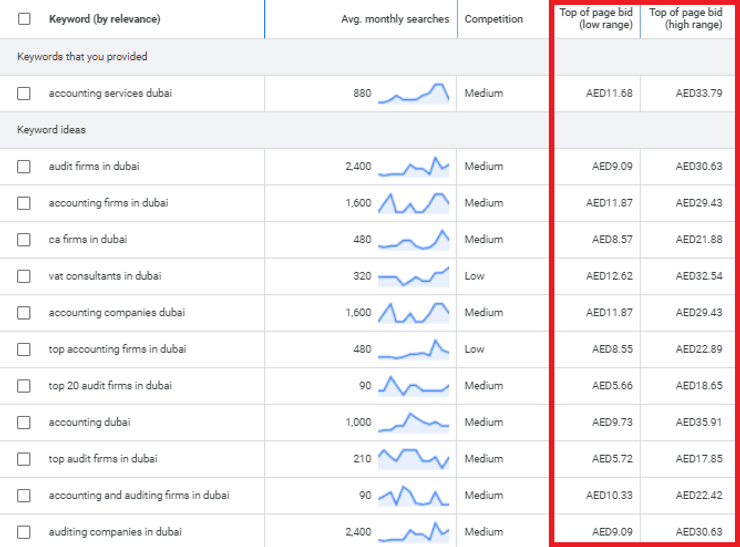Open sparkline for auditing companies in dubai
This screenshot has width=740, height=547.
pyautogui.click(x=413, y=532)
